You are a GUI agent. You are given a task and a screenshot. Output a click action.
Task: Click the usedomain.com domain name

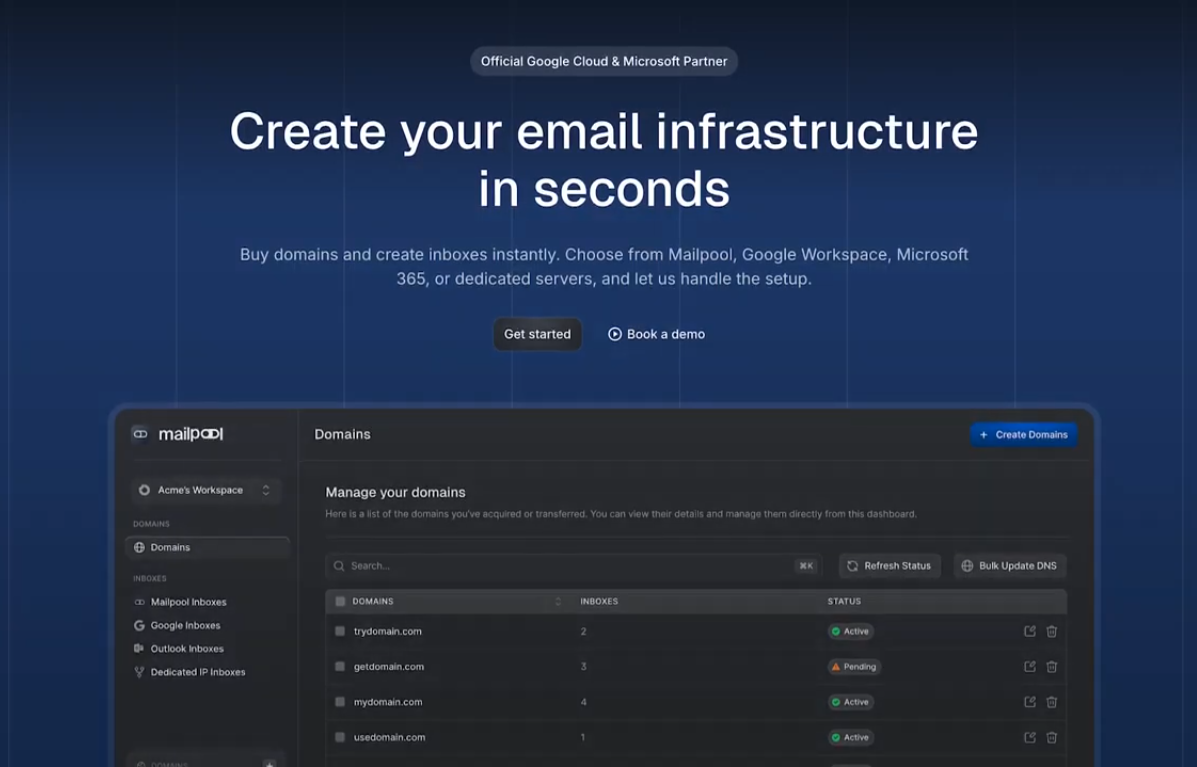389,737
